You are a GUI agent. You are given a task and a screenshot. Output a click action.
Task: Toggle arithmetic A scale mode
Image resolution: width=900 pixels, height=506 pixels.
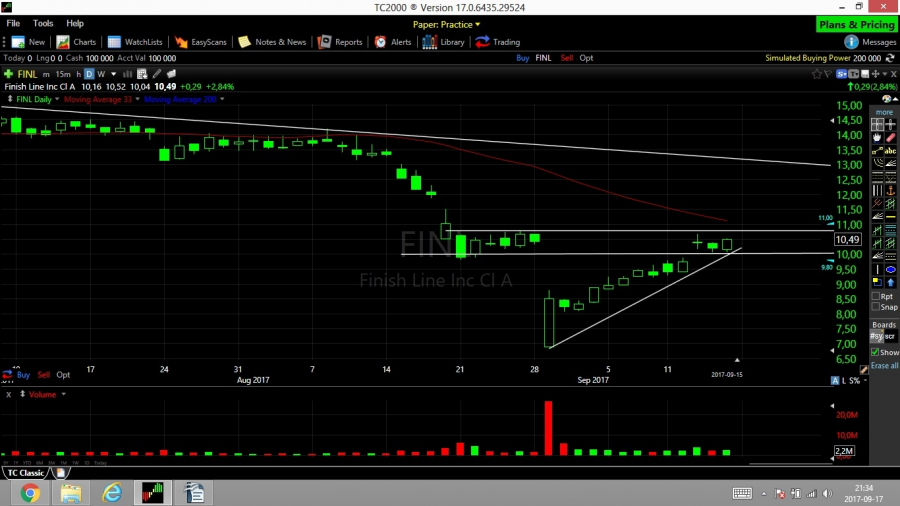click(835, 380)
